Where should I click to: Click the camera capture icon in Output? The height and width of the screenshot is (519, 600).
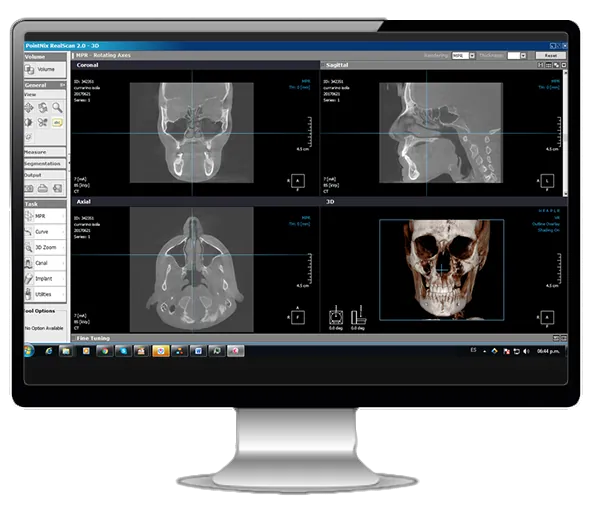tap(29, 188)
